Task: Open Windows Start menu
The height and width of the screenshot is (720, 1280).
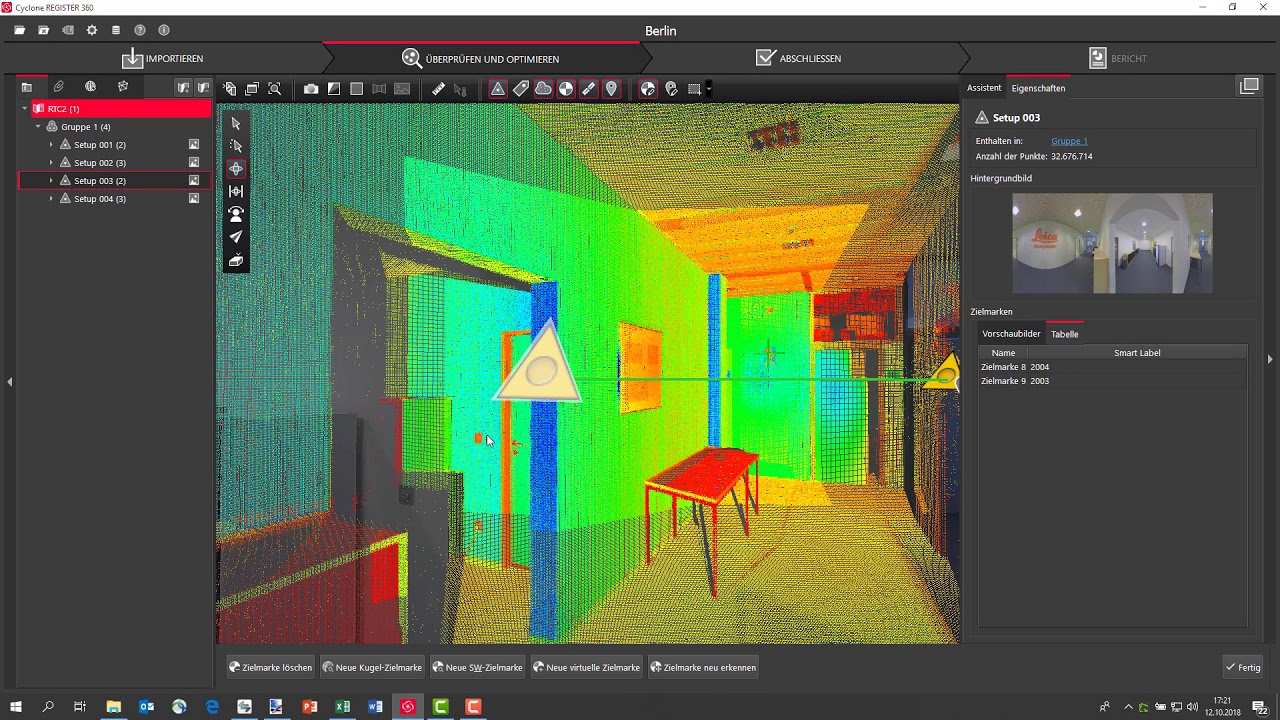Action: pos(16,707)
